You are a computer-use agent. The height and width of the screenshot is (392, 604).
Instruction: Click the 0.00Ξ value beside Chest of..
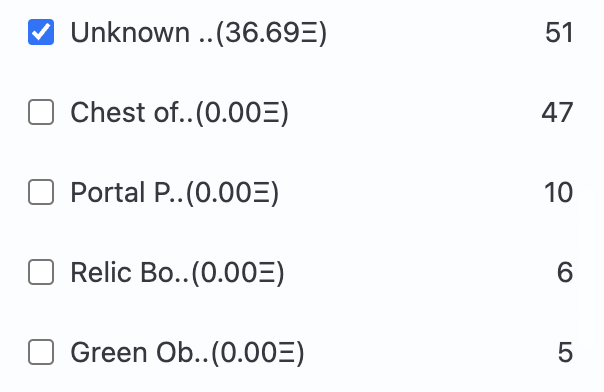(x=242, y=112)
